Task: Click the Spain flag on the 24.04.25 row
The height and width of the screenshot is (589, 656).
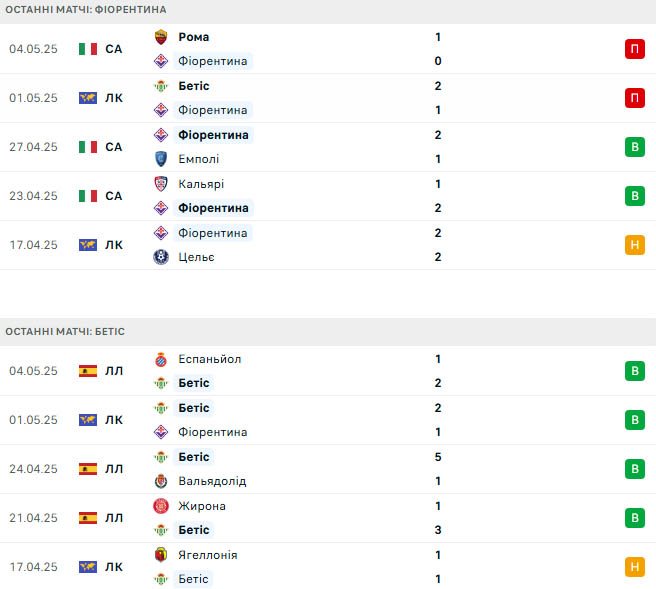Action: 88,469
